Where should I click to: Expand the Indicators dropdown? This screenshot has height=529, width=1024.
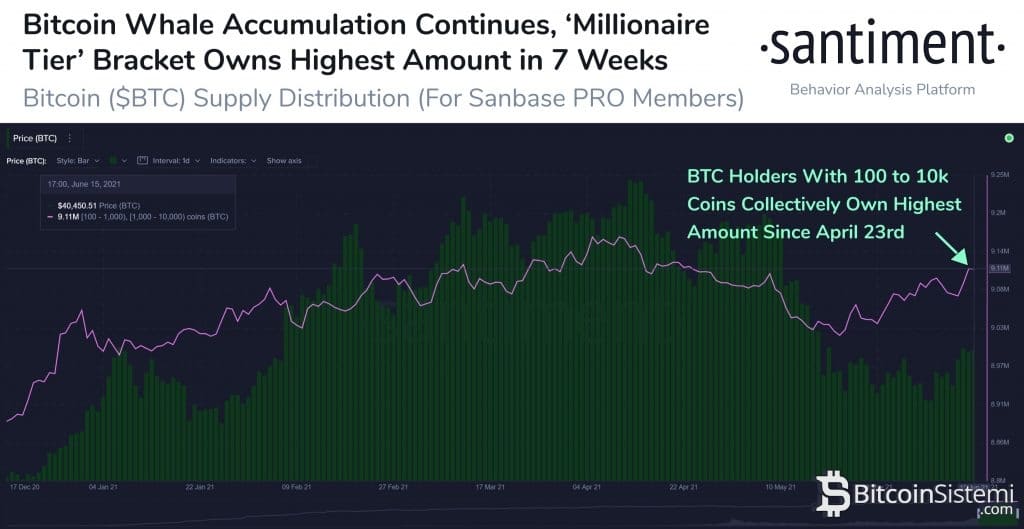233,160
